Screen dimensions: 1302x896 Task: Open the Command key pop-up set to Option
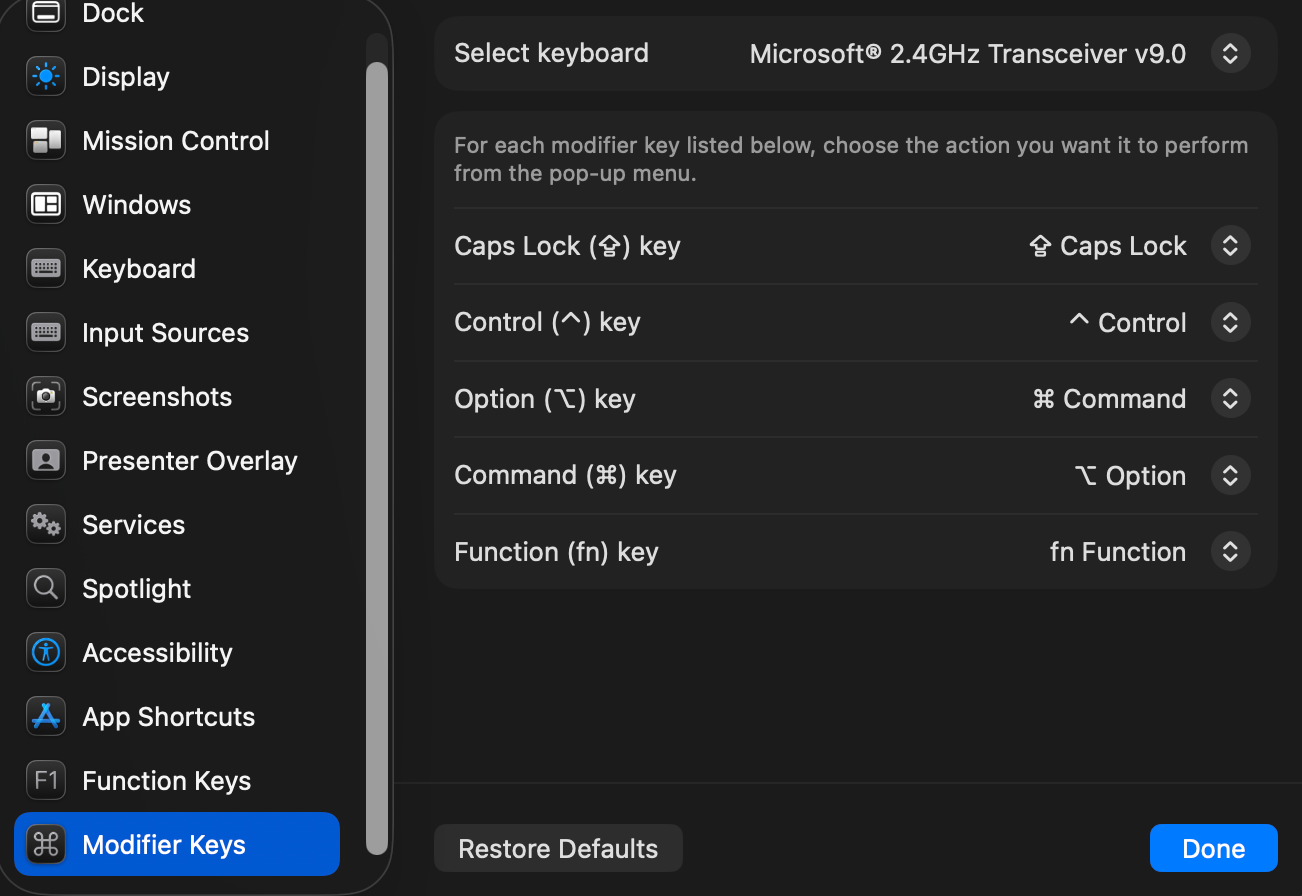1230,476
